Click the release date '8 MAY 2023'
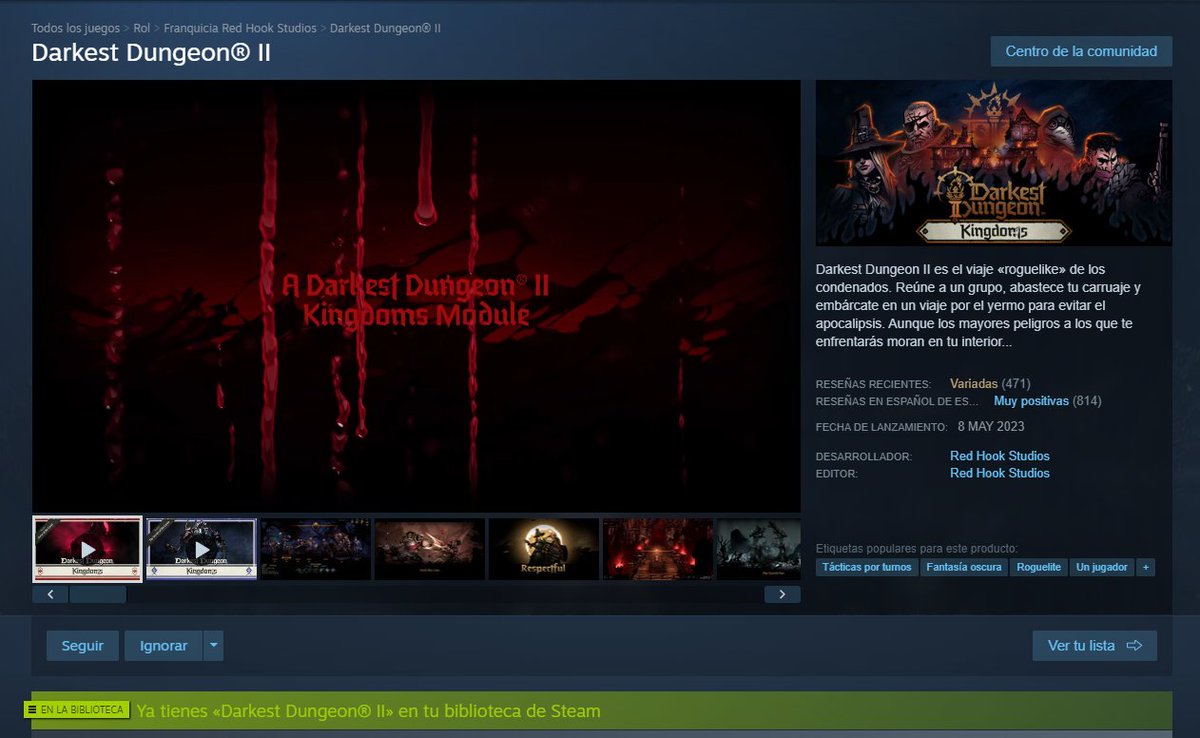This screenshot has height=738, width=1200. click(x=991, y=426)
